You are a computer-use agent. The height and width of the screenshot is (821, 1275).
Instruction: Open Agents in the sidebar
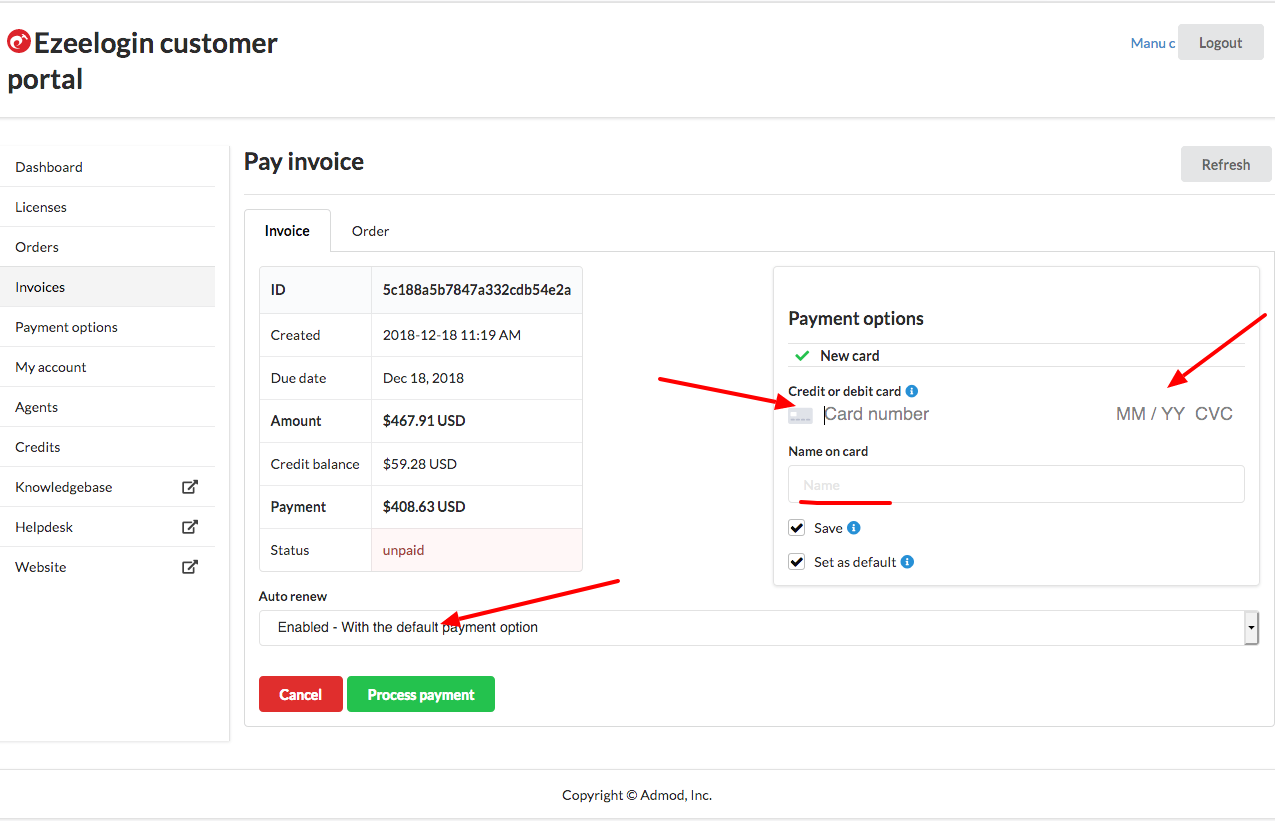[x=107, y=407]
